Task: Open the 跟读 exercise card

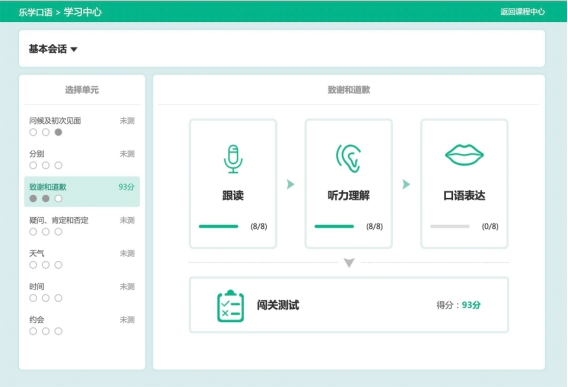Action: (233, 184)
